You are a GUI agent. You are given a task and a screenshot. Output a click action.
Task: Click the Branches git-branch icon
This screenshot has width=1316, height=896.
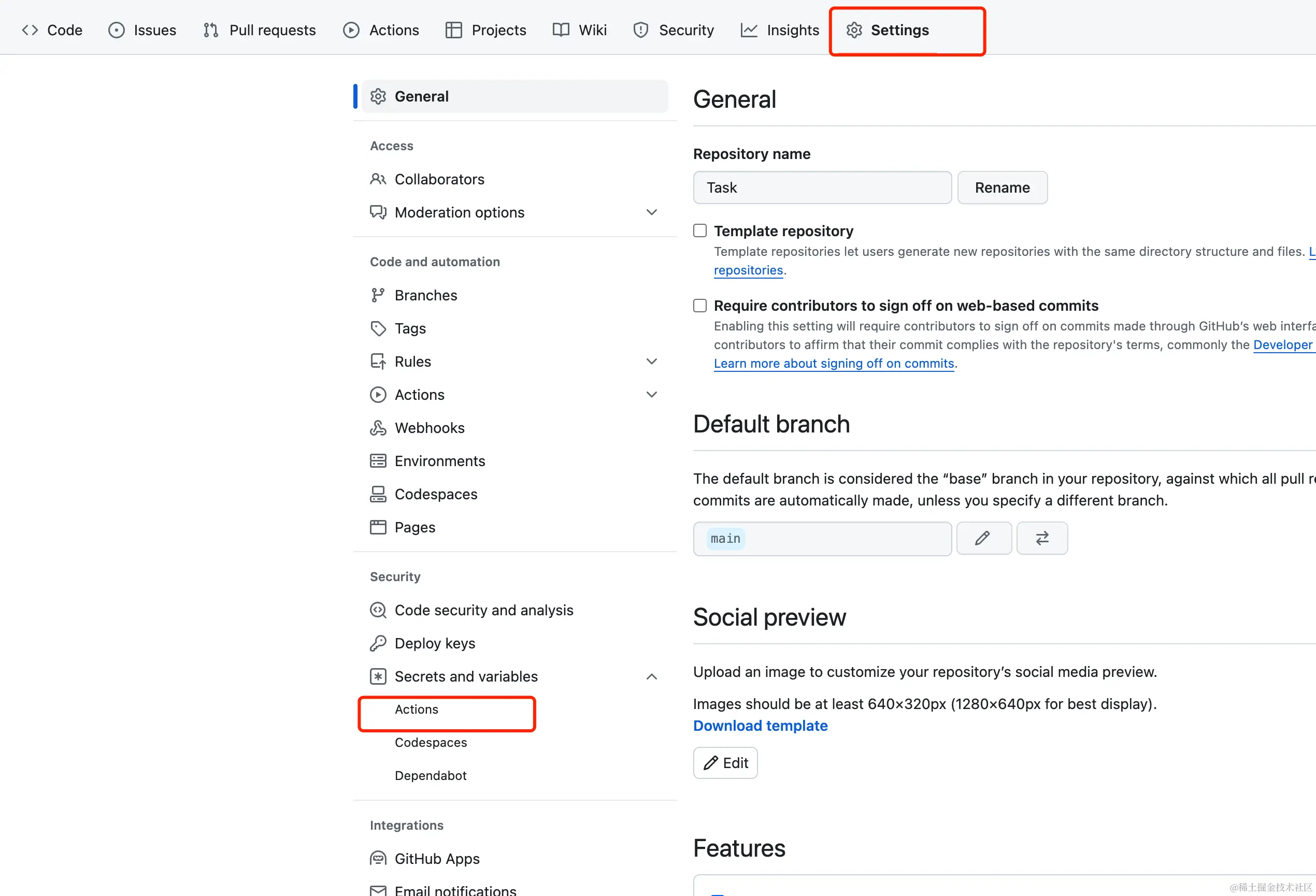tap(378, 295)
